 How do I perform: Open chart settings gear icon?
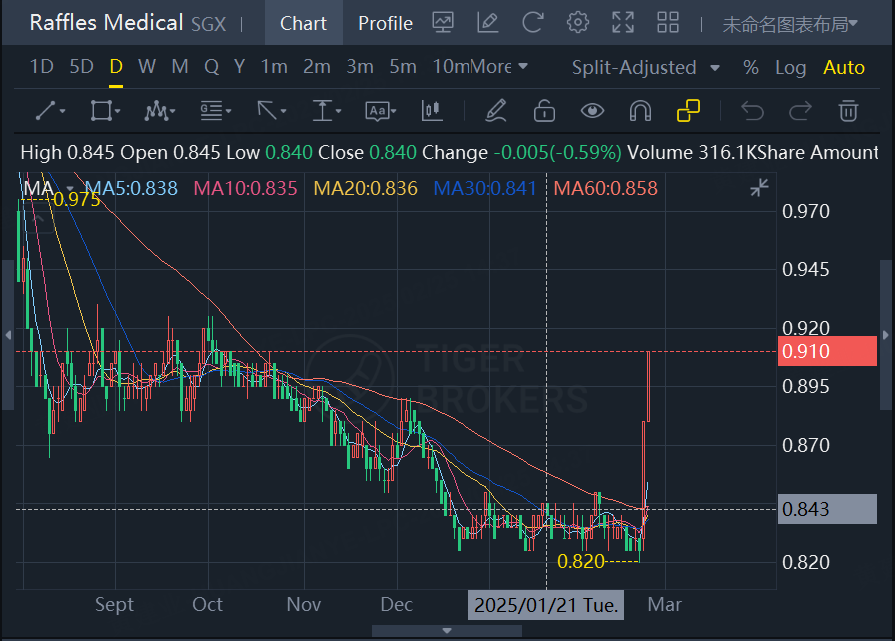pos(578,23)
